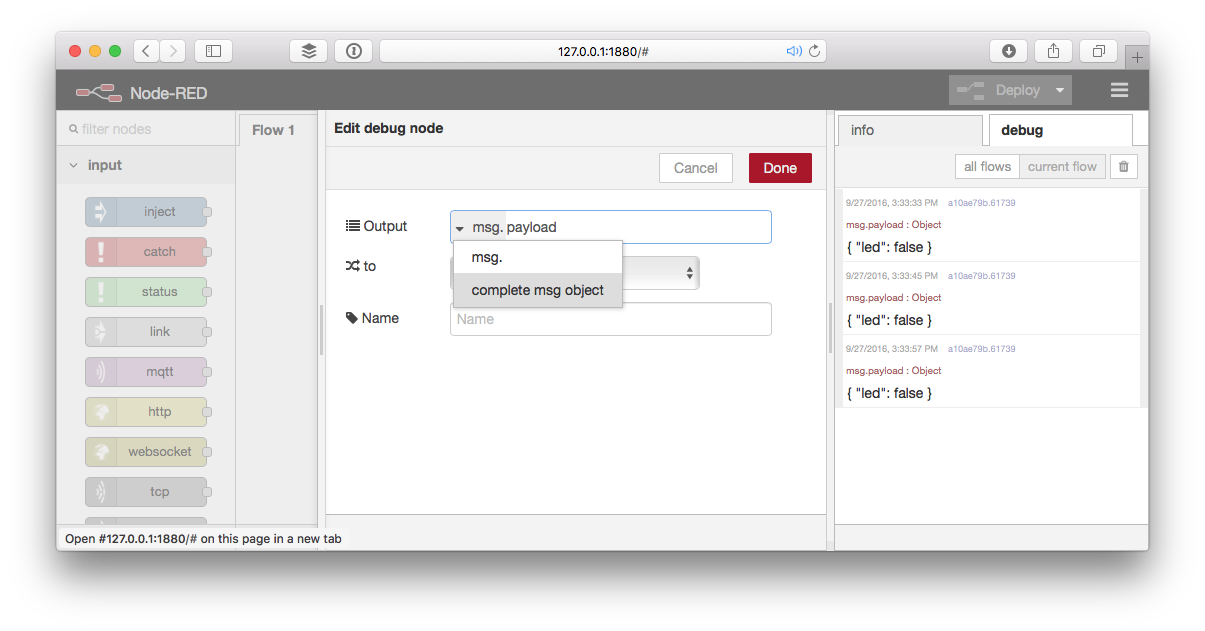Select the catch node in the palette

[x=146, y=252]
